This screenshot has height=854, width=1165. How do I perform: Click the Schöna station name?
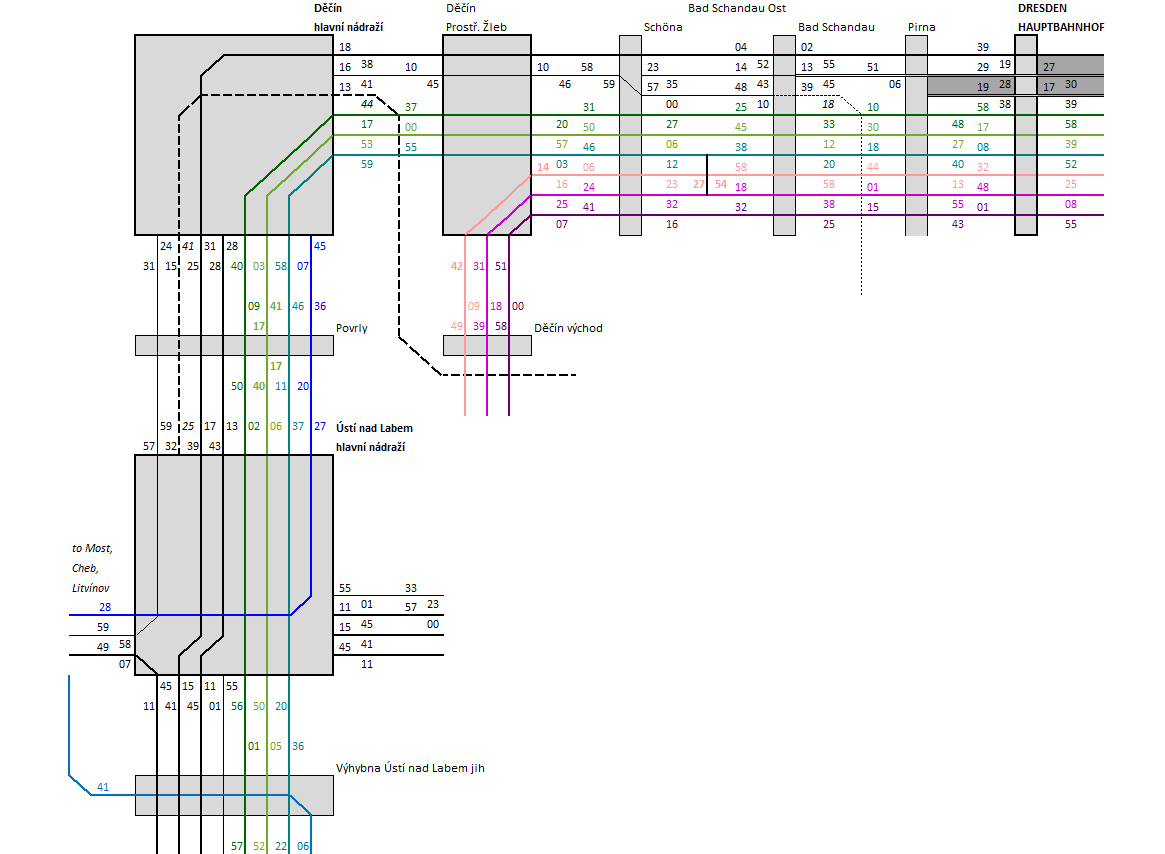pyautogui.click(x=663, y=27)
